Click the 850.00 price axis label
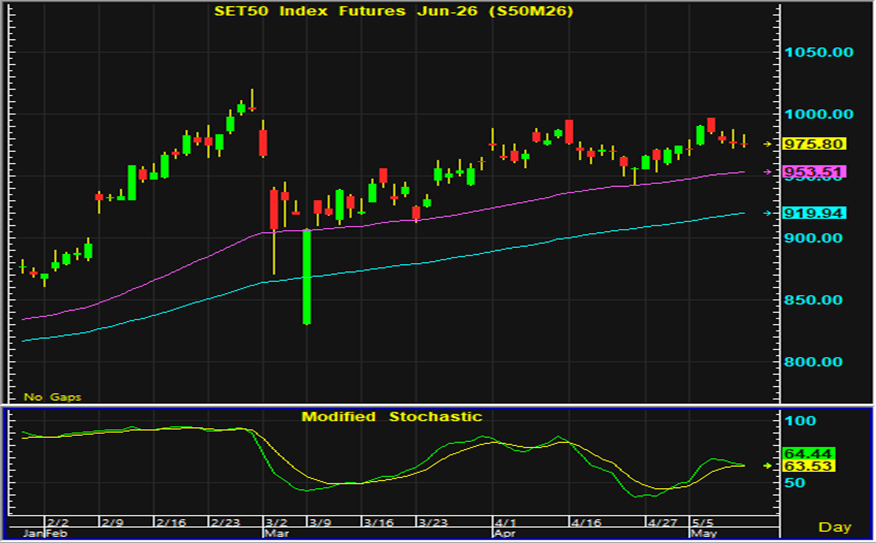 coord(813,300)
